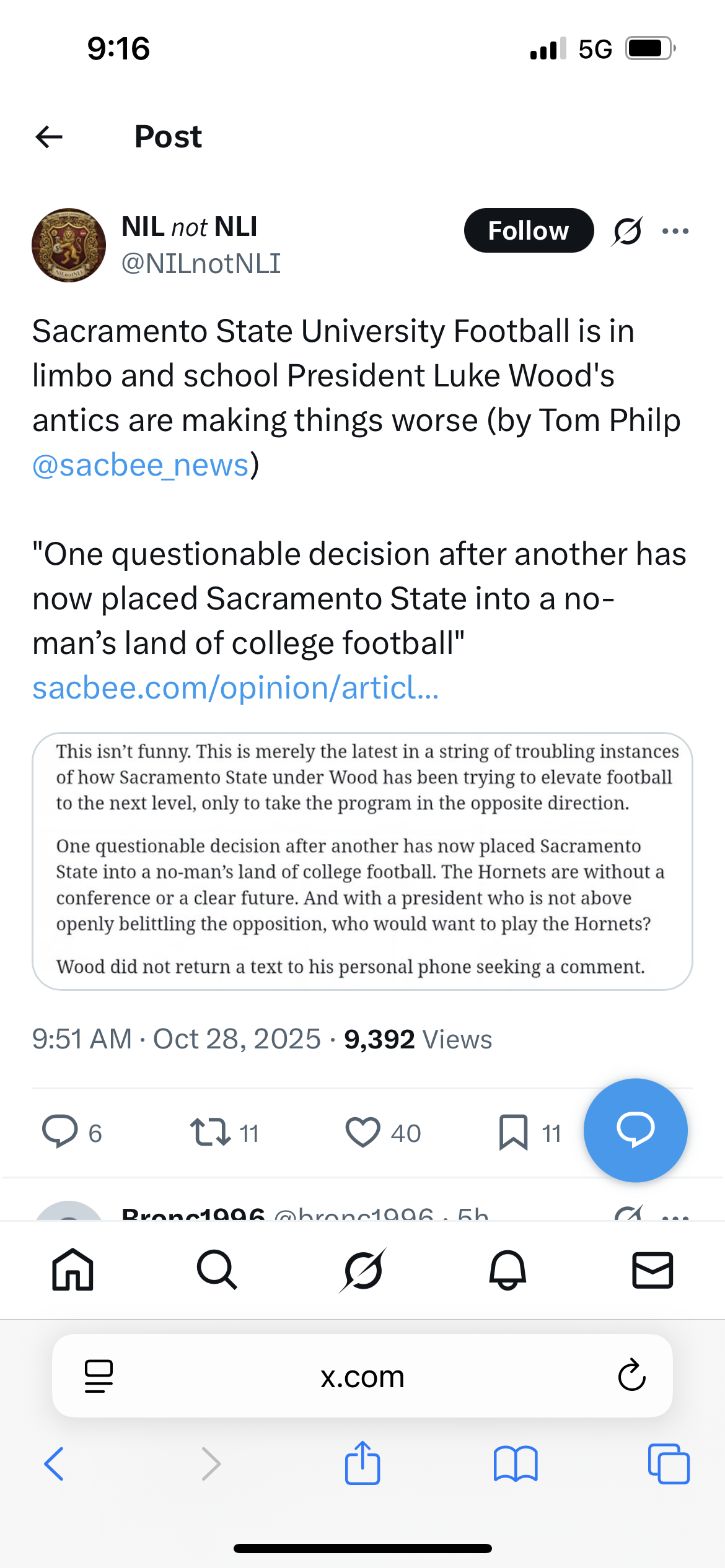Go back using the Post header arrow
The width and height of the screenshot is (725, 1568).
click(x=50, y=136)
